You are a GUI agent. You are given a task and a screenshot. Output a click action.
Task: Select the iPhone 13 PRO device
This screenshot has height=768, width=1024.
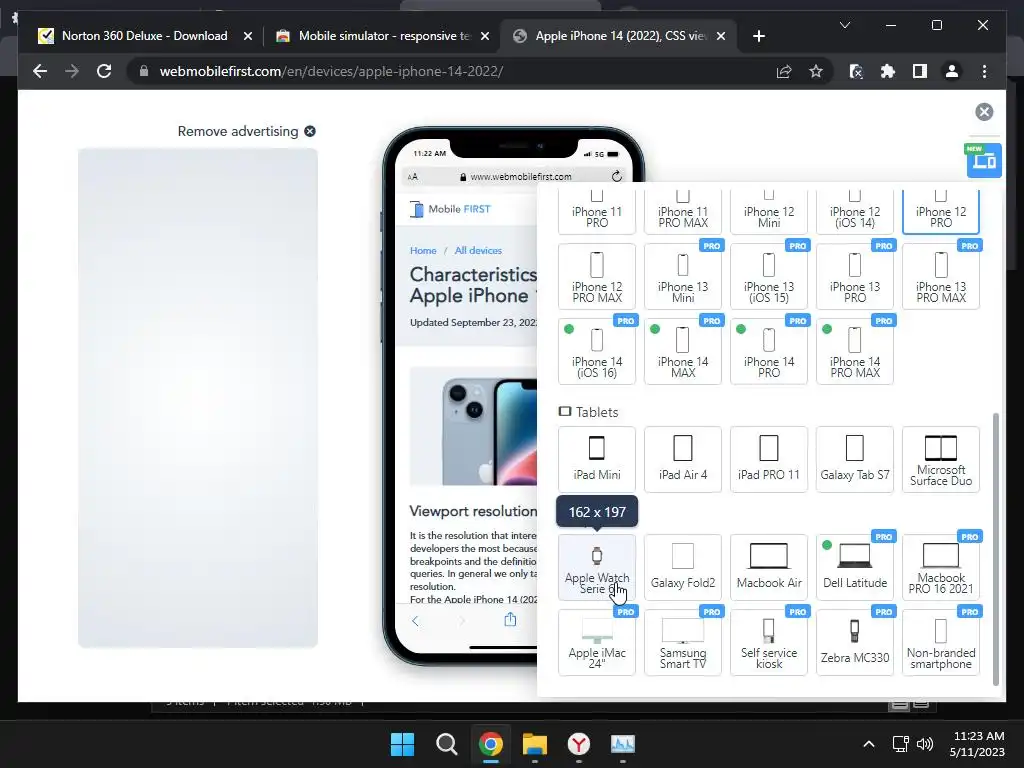[855, 276]
